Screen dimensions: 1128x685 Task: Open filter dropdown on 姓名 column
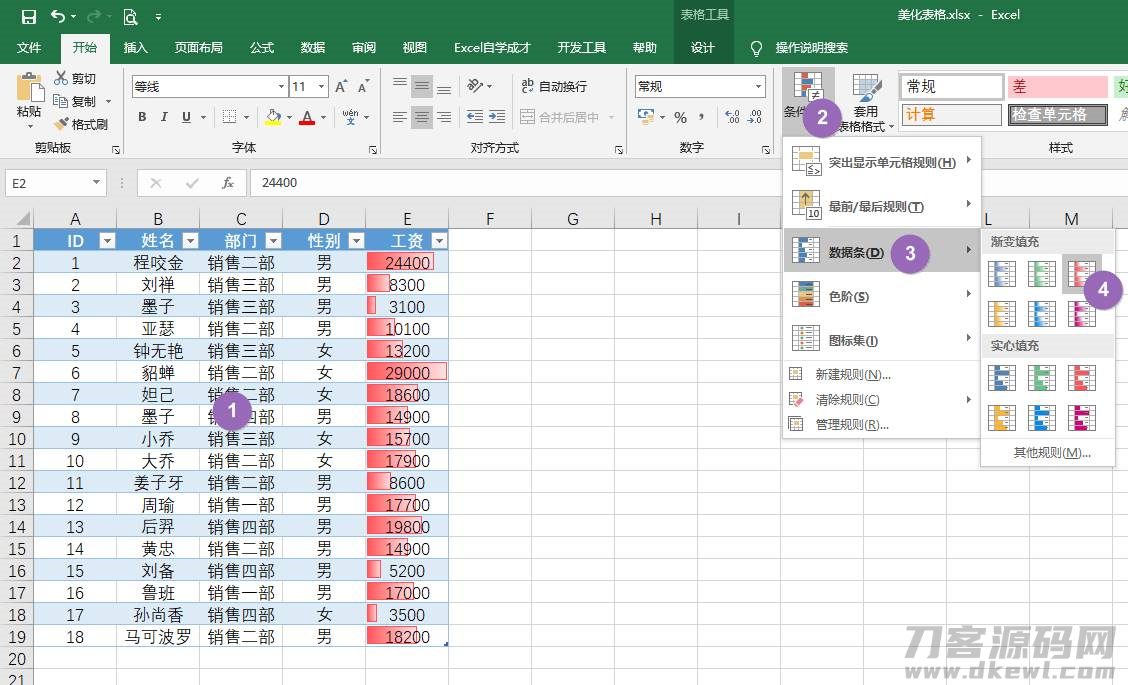coord(190,240)
